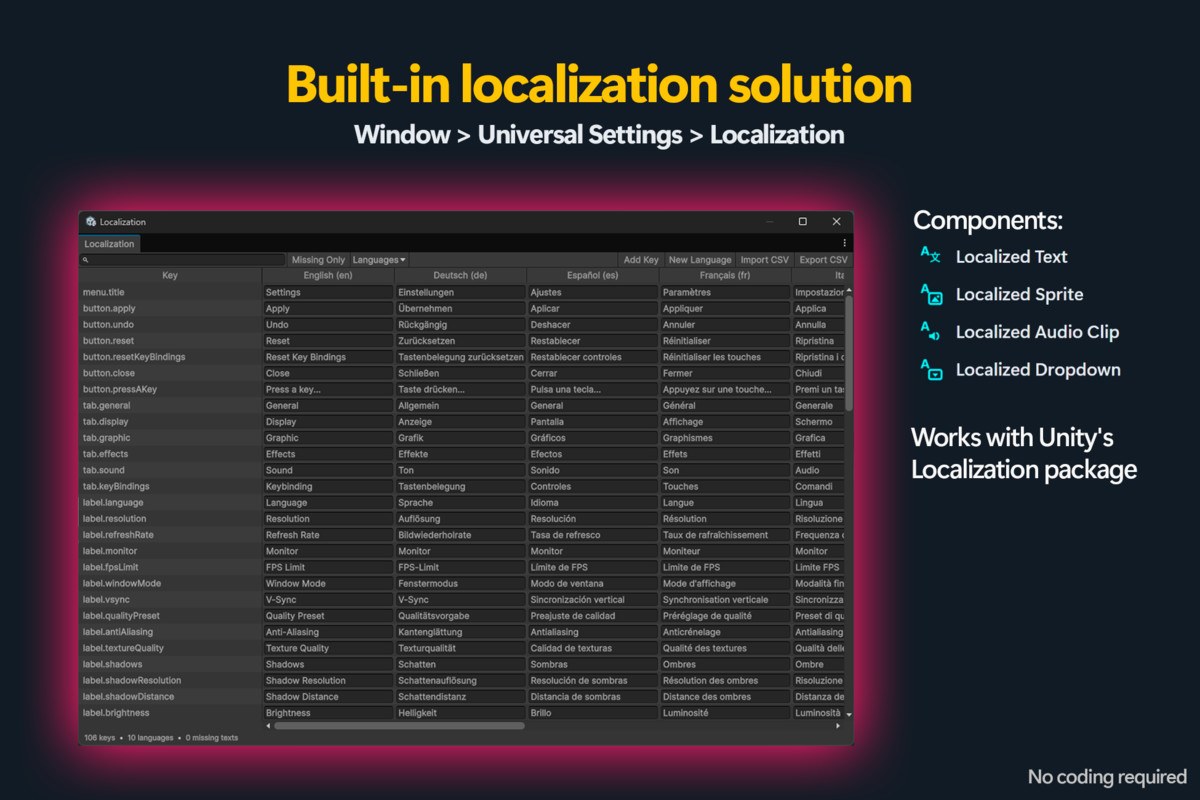The image size is (1200, 800).
Task: Click the search magnifier icon in toolbar
Action: tap(87, 260)
